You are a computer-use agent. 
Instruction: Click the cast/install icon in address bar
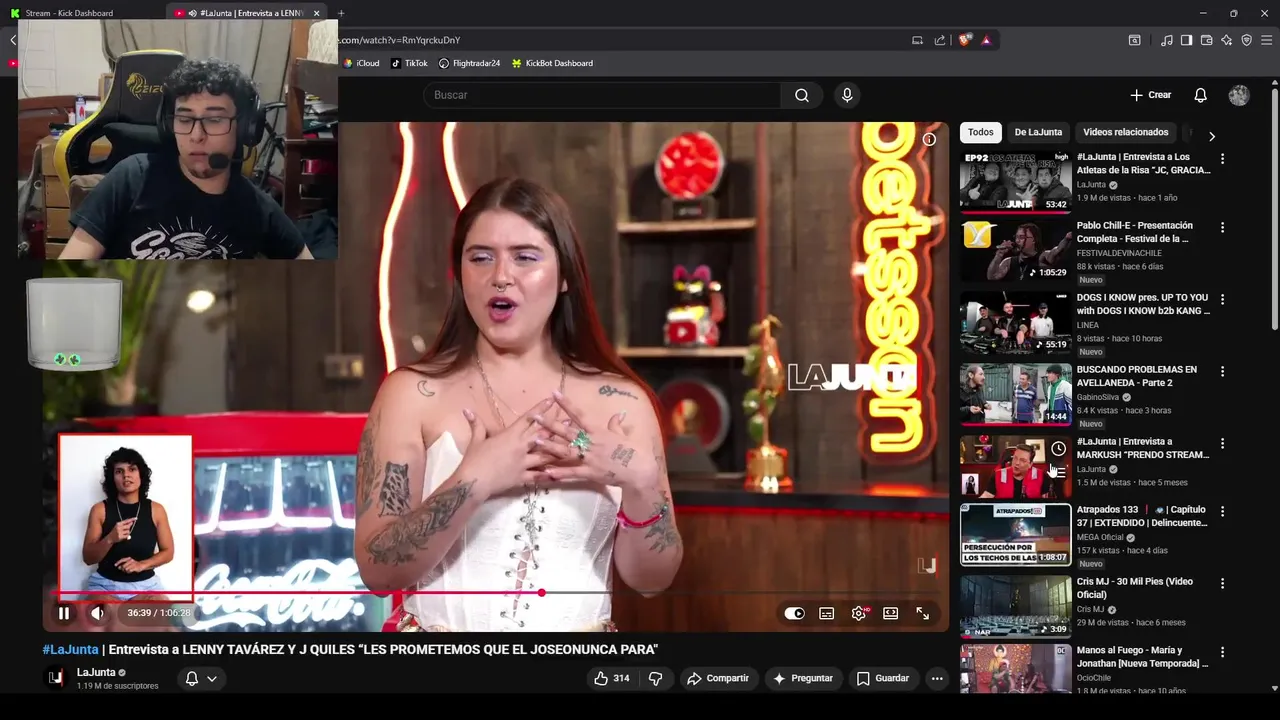[917, 40]
